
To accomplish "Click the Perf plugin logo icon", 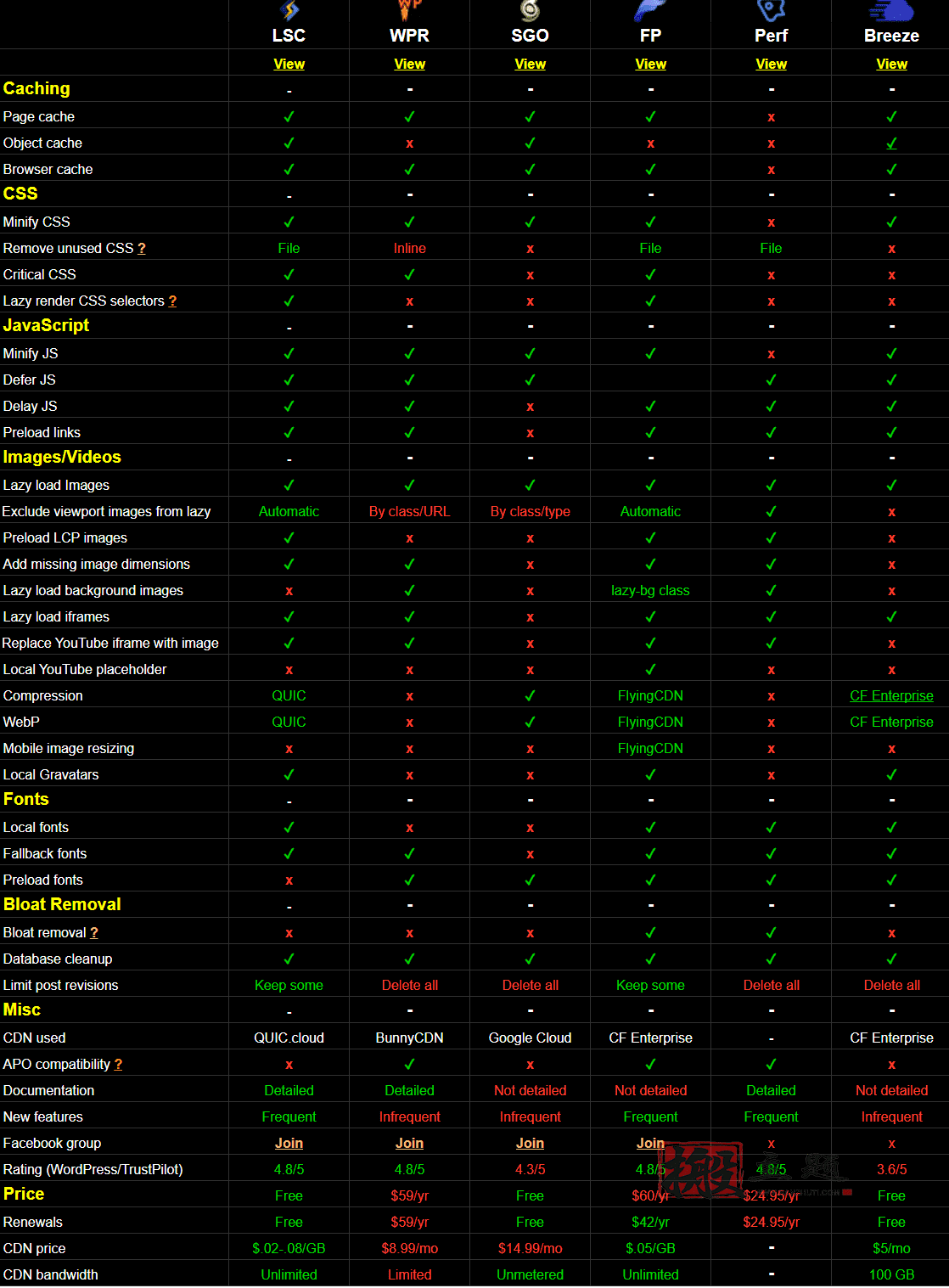I will point(771,10).
